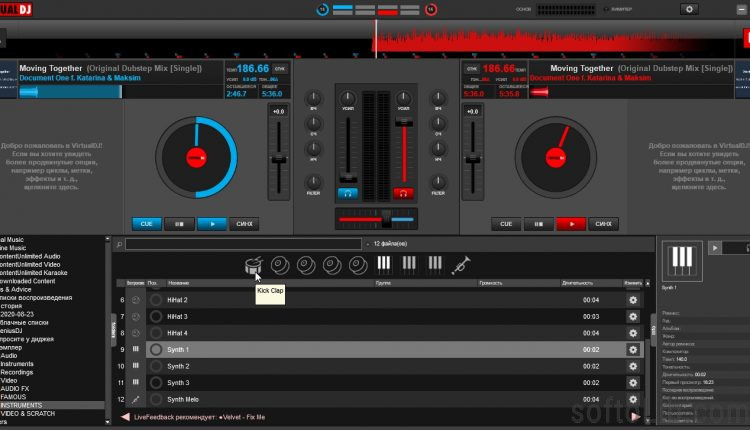This screenshot has width=750, height=430.
Task: Click the cymbal icon in HiHat 3 row
Action: tap(136, 317)
